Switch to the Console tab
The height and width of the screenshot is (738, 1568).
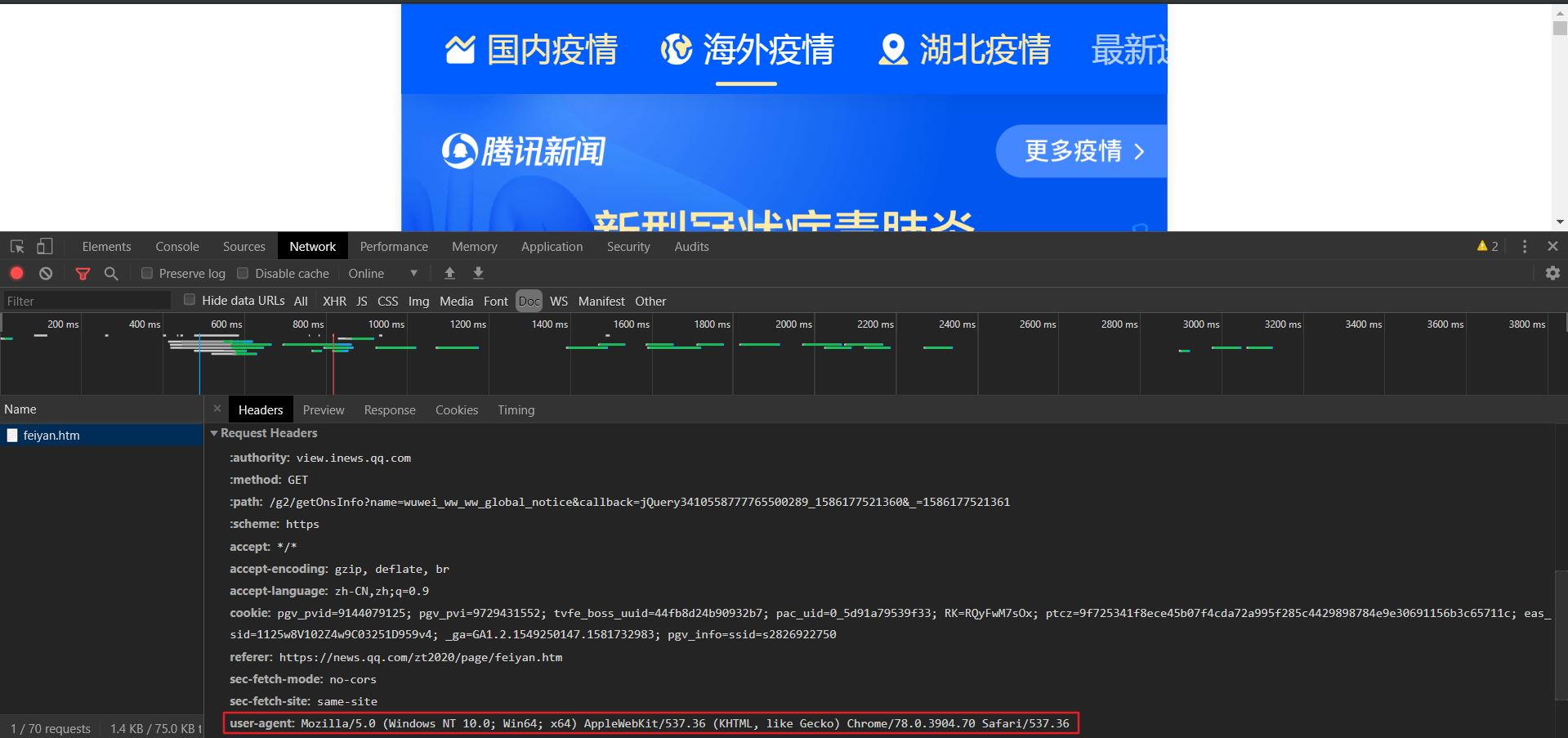point(177,246)
